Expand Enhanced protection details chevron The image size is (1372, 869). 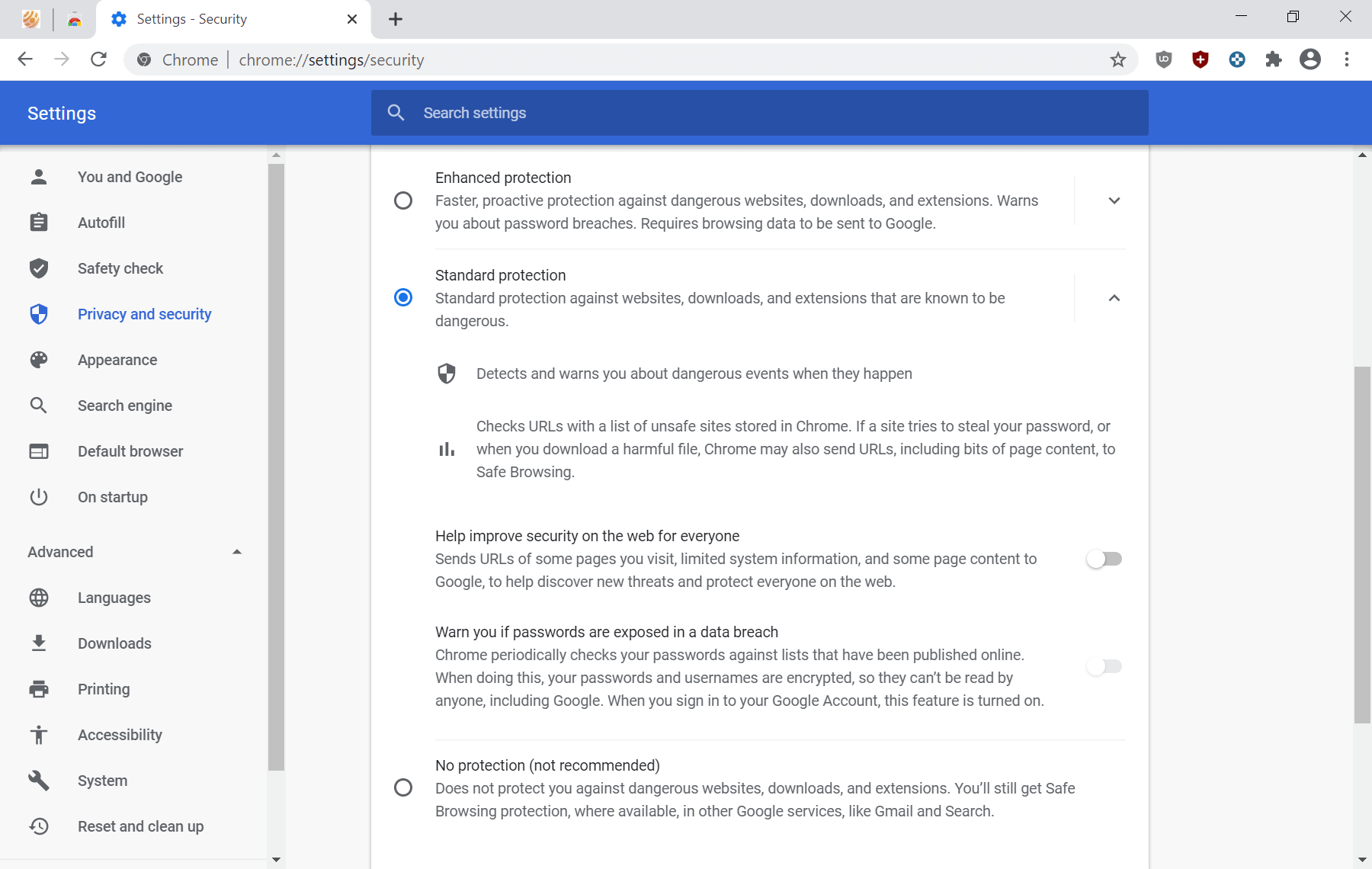point(1114,200)
